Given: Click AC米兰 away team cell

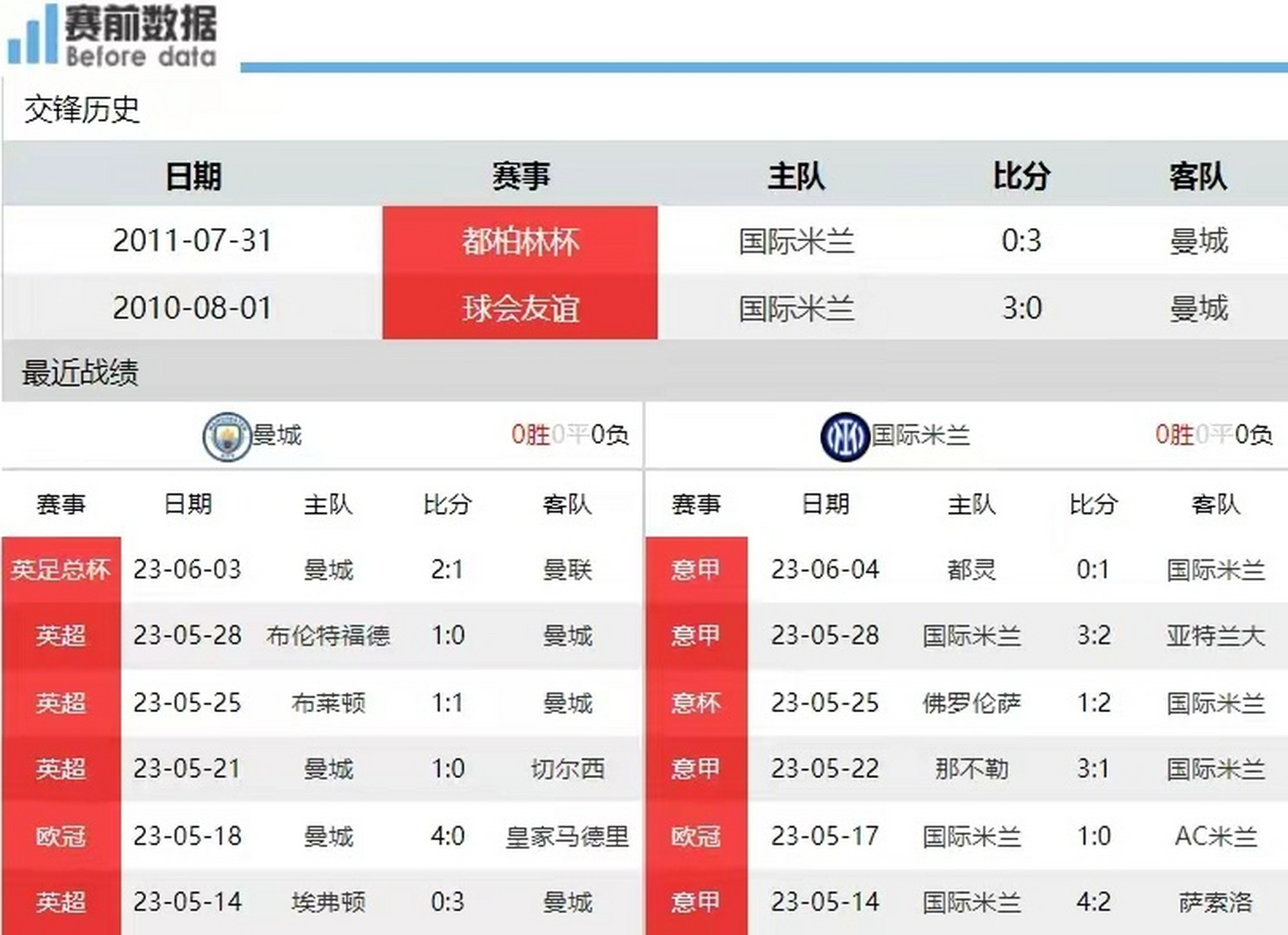Looking at the screenshot, I should point(1216,836).
